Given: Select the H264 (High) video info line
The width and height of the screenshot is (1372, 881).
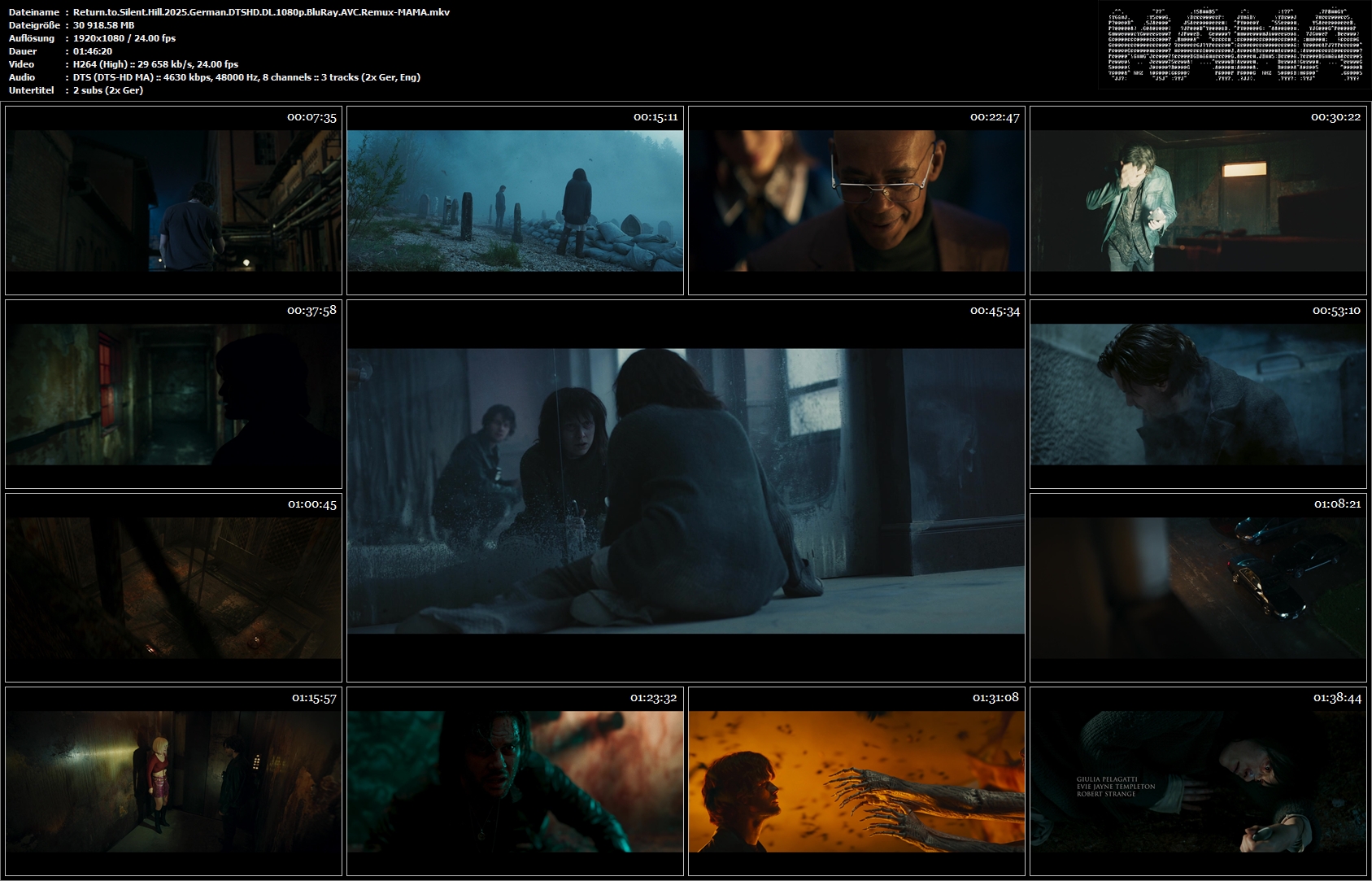Looking at the screenshot, I should pos(155,64).
